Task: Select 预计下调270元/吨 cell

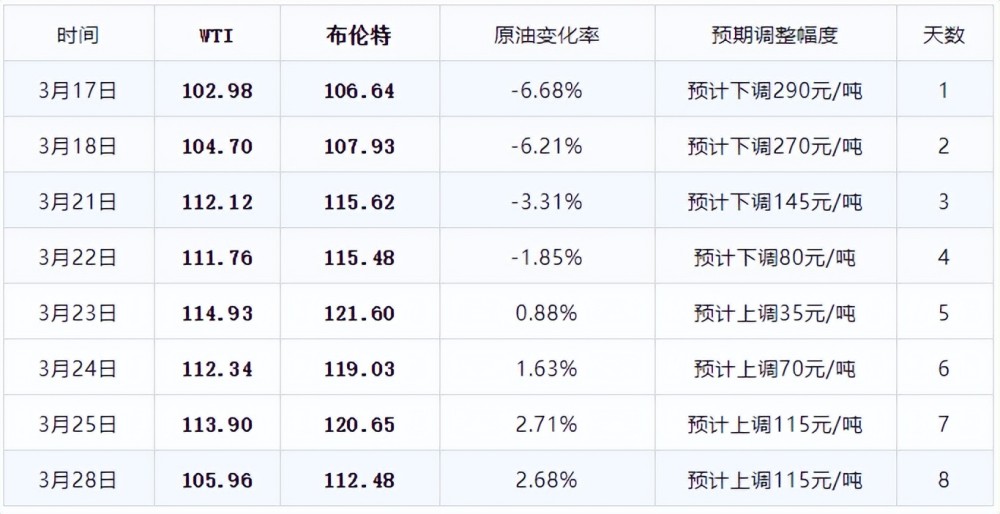Action: coord(775,147)
